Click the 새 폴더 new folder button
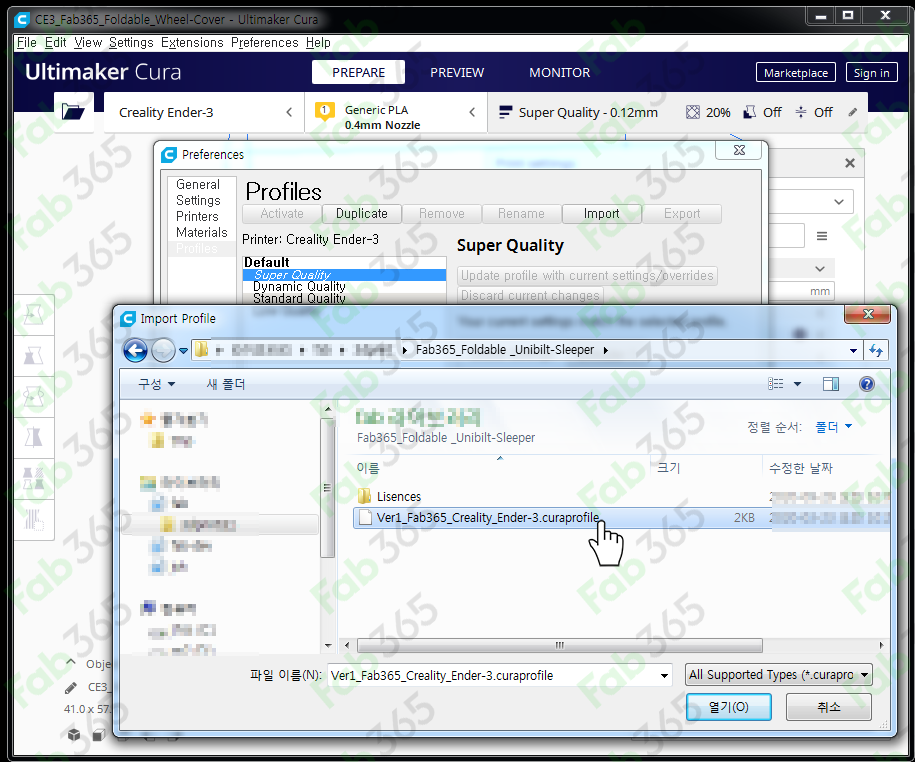Viewport: 915px width, 762px height. (x=226, y=384)
